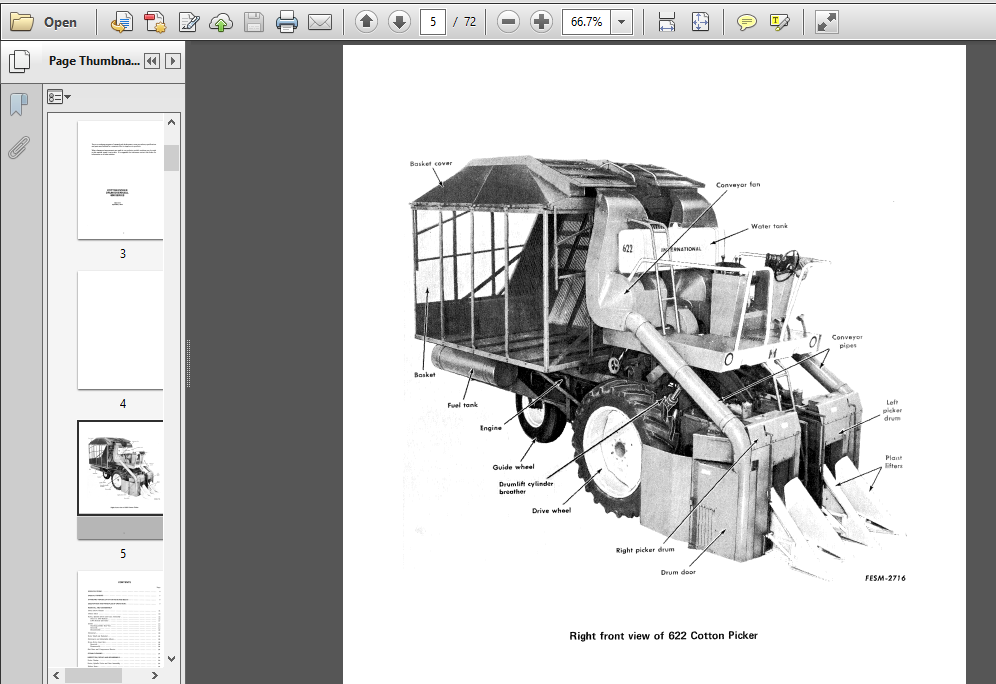This screenshot has width=996, height=684.
Task: Go to next page arrow
Action: pyautogui.click(x=400, y=22)
